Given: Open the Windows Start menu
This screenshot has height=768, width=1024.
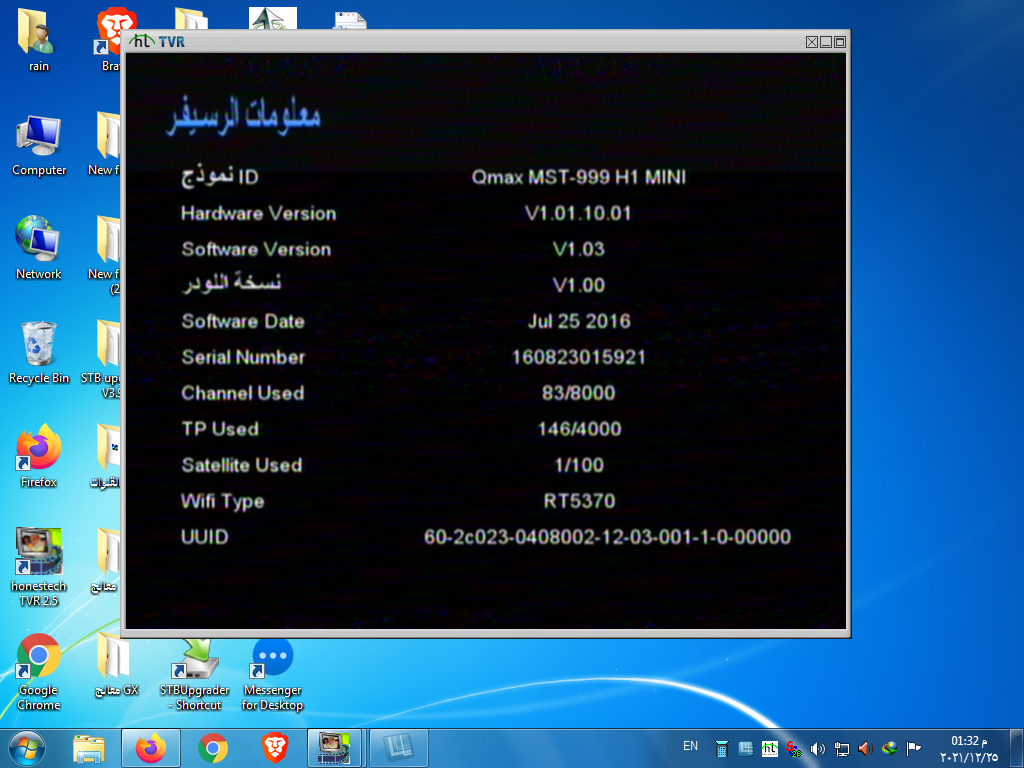Looking at the screenshot, I should point(26,748).
